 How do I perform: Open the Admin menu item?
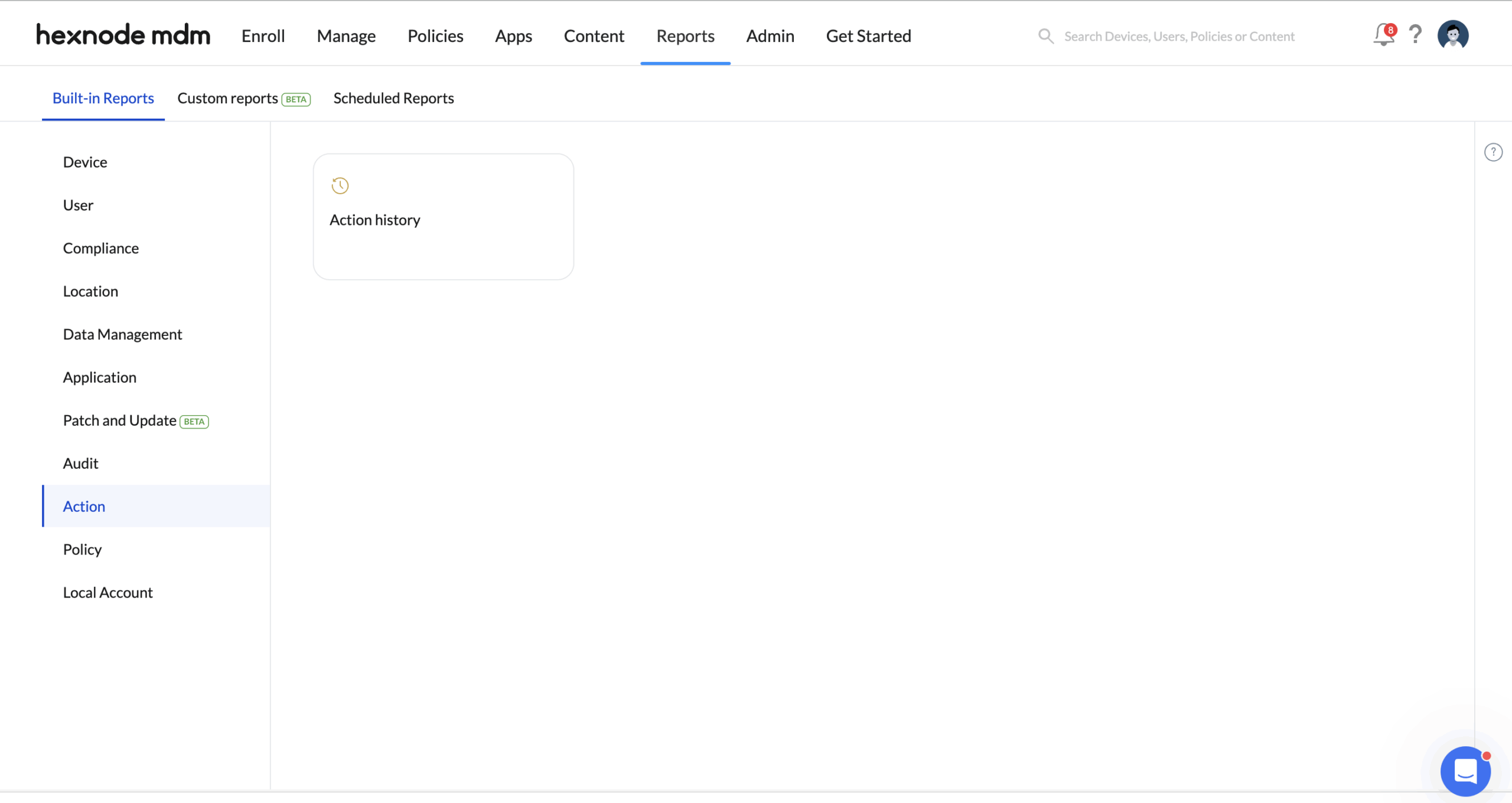click(770, 35)
